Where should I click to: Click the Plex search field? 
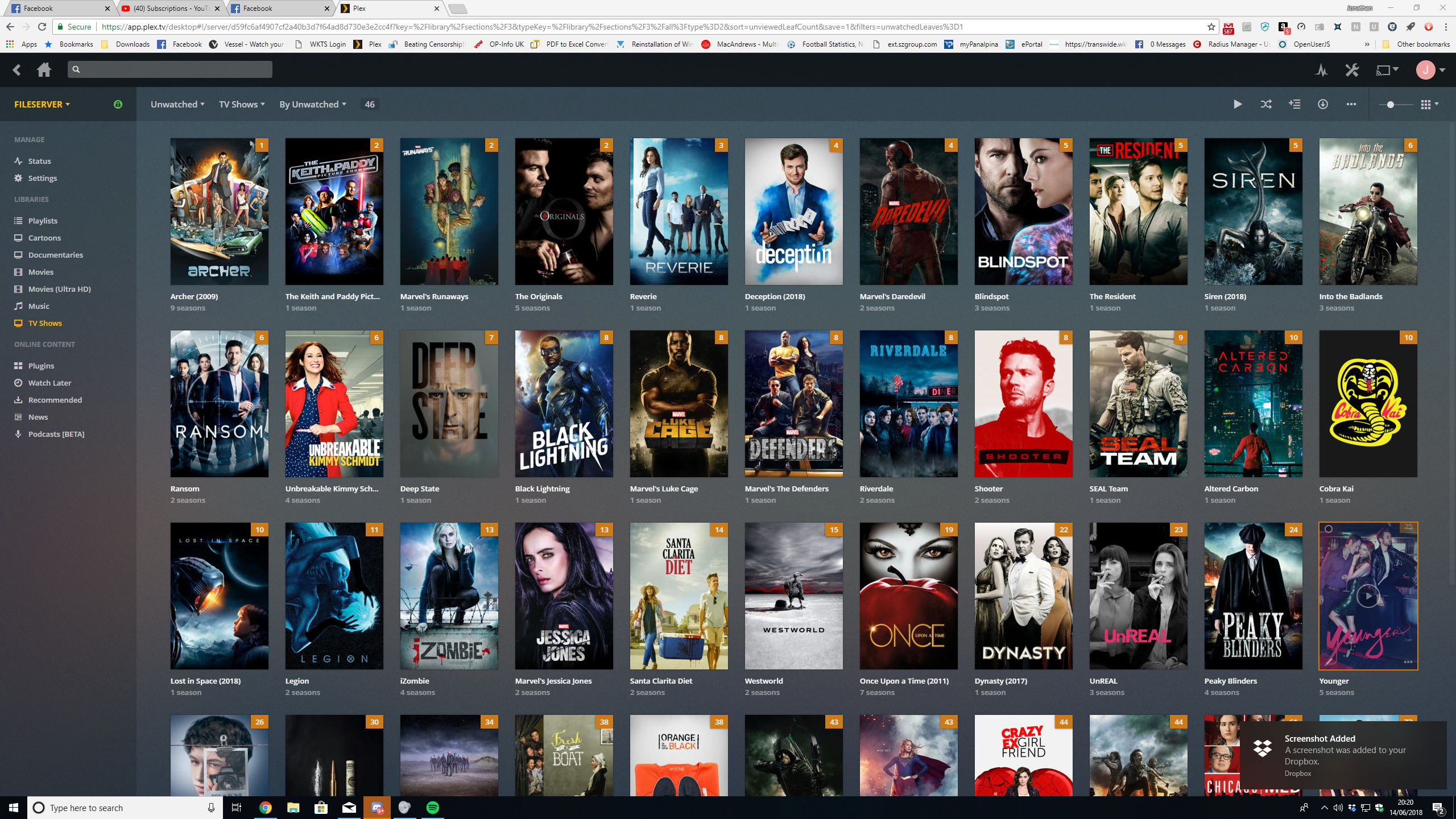click(169, 69)
